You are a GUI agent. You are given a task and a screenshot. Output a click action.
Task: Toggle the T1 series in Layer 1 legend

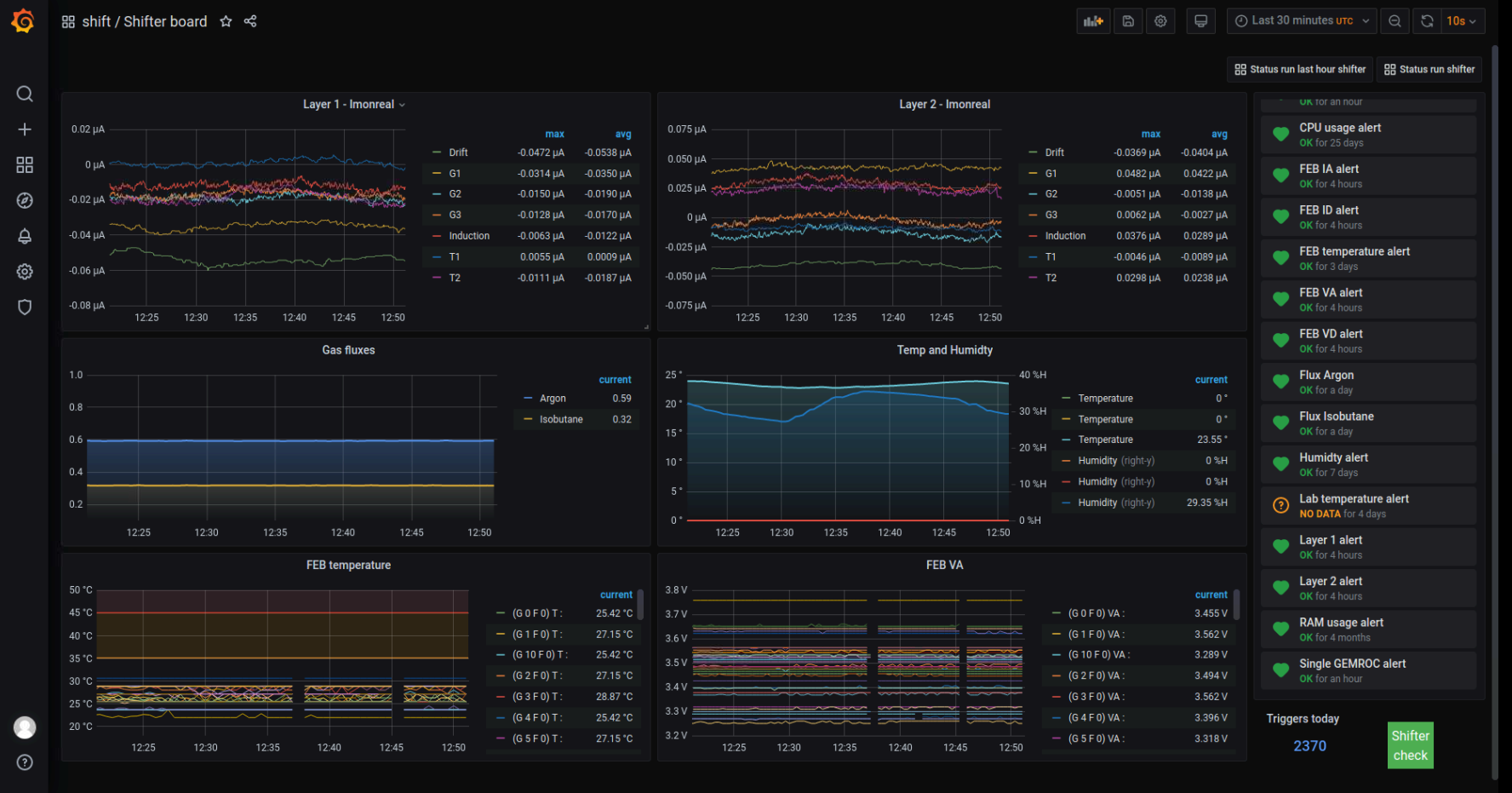pyautogui.click(x=455, y=256)
